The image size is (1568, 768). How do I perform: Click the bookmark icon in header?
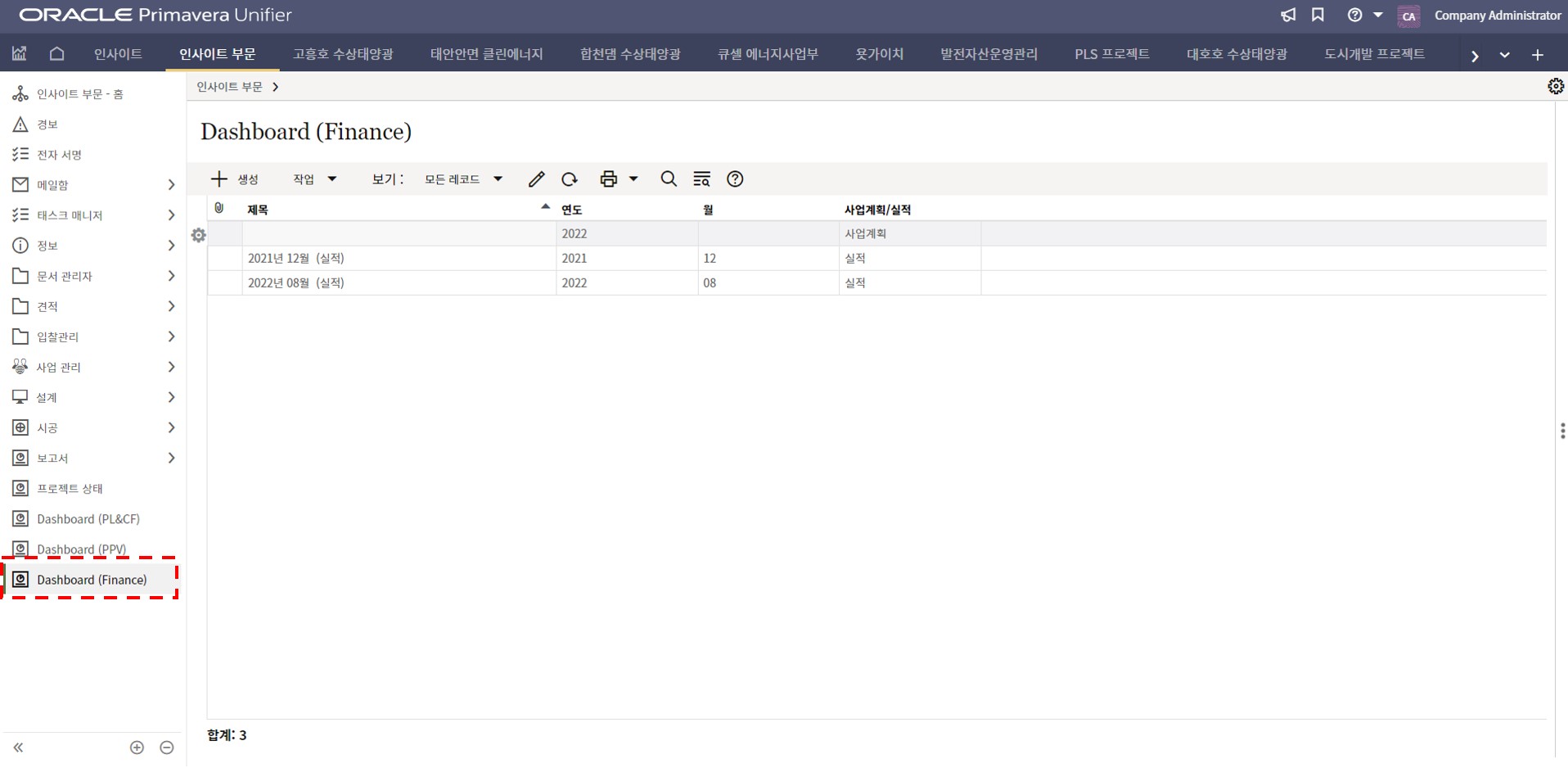1318,16
